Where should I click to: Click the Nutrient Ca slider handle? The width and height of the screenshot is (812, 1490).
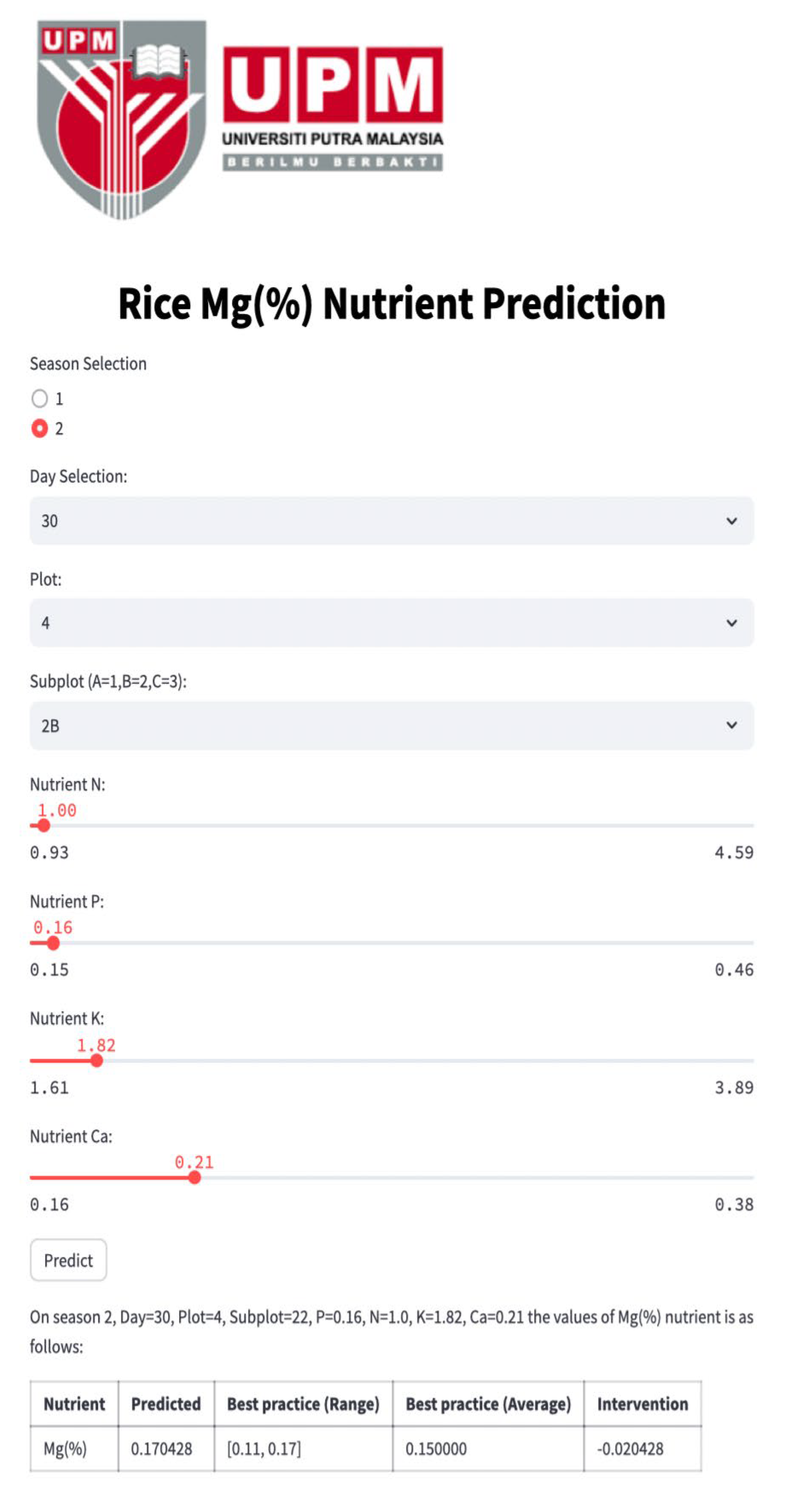(195, 1178)
